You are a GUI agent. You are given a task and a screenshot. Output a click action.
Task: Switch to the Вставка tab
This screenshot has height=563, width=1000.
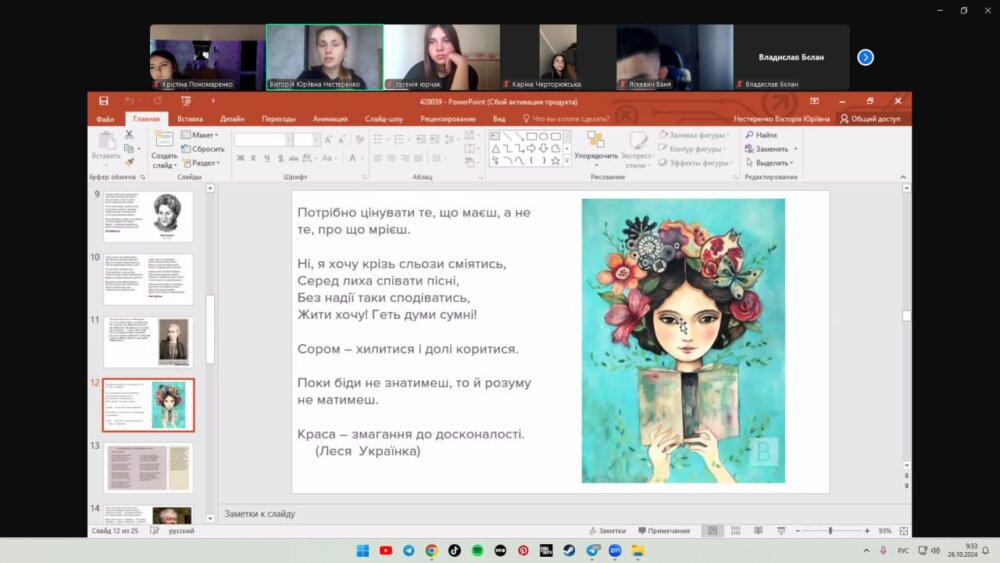tap(190, 119)
